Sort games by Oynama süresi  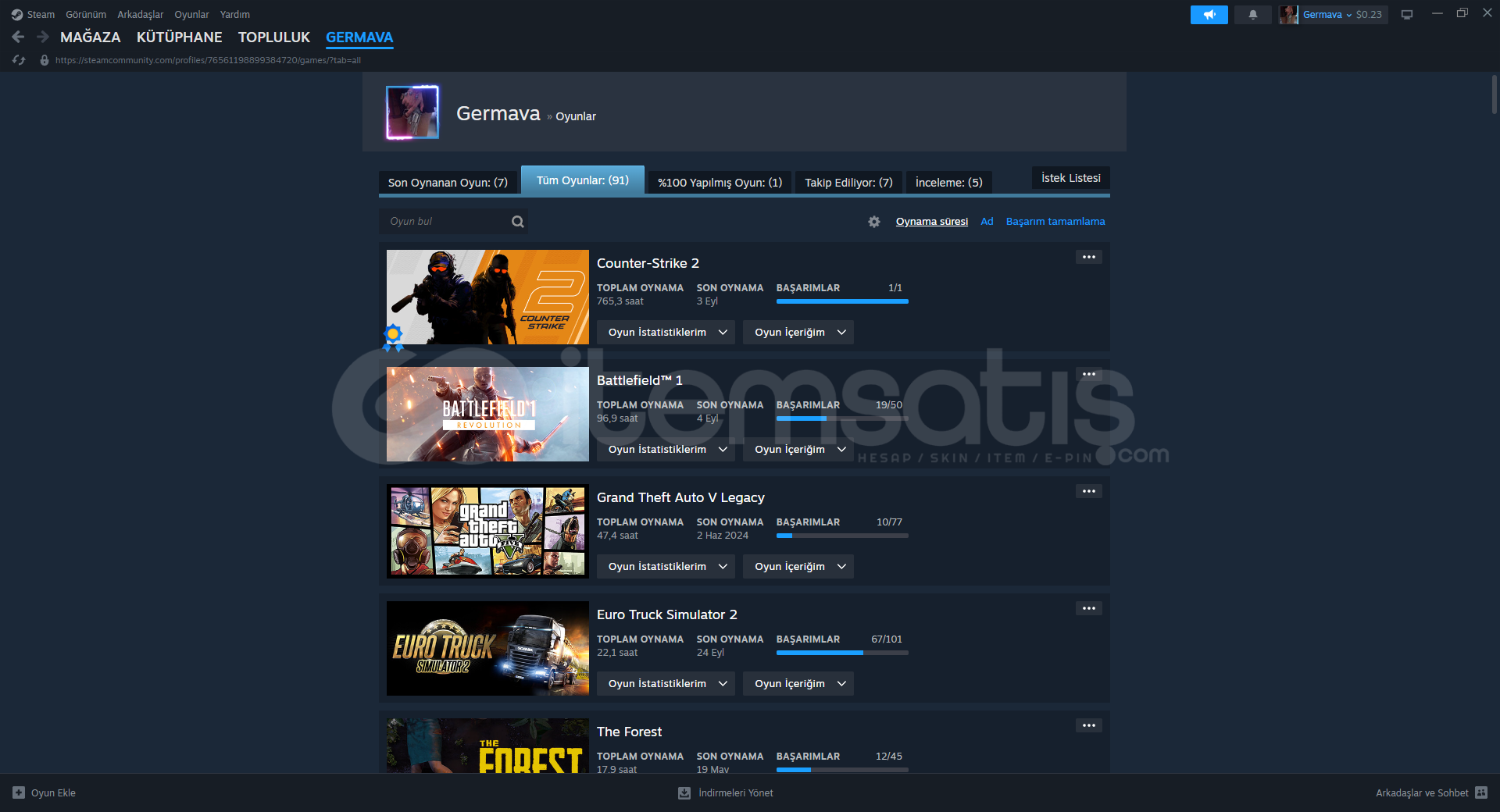tap(932, 222)
